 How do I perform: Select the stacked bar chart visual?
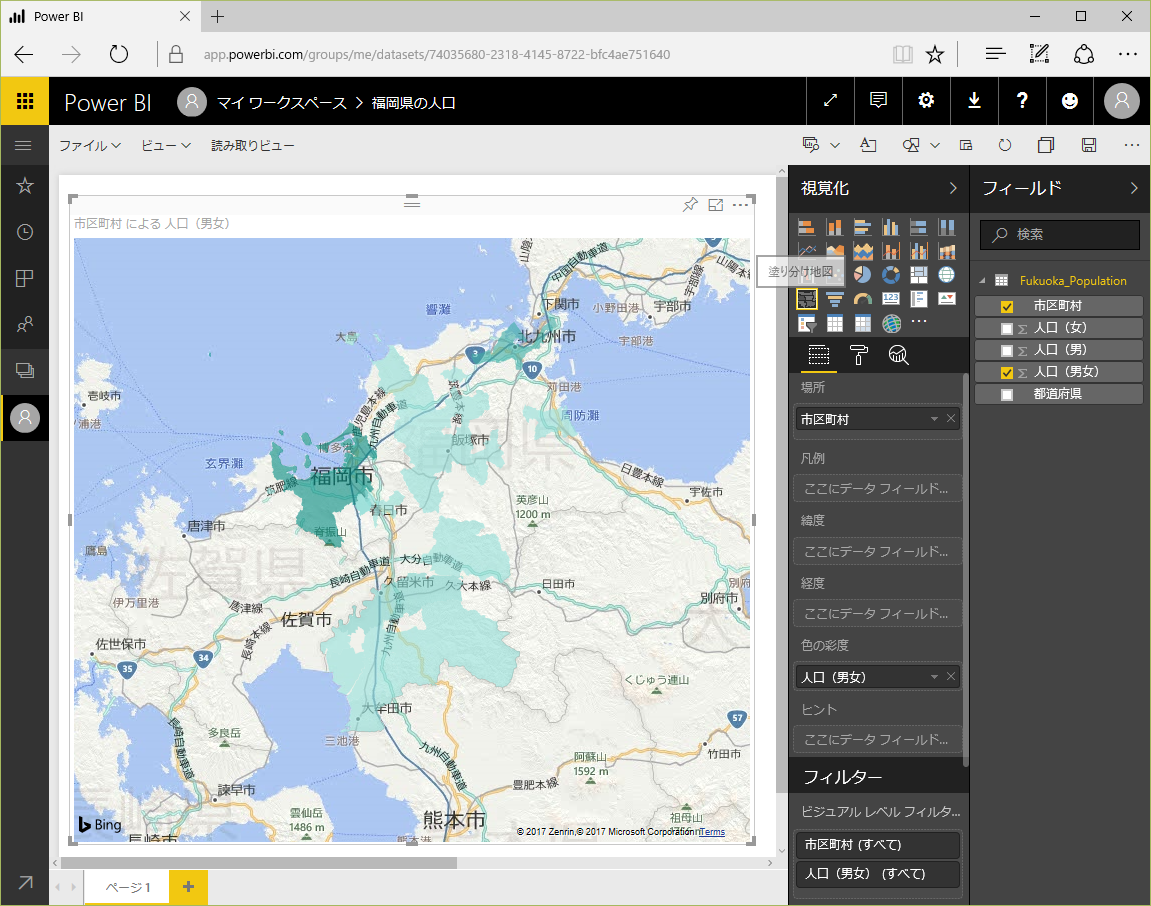806,228
